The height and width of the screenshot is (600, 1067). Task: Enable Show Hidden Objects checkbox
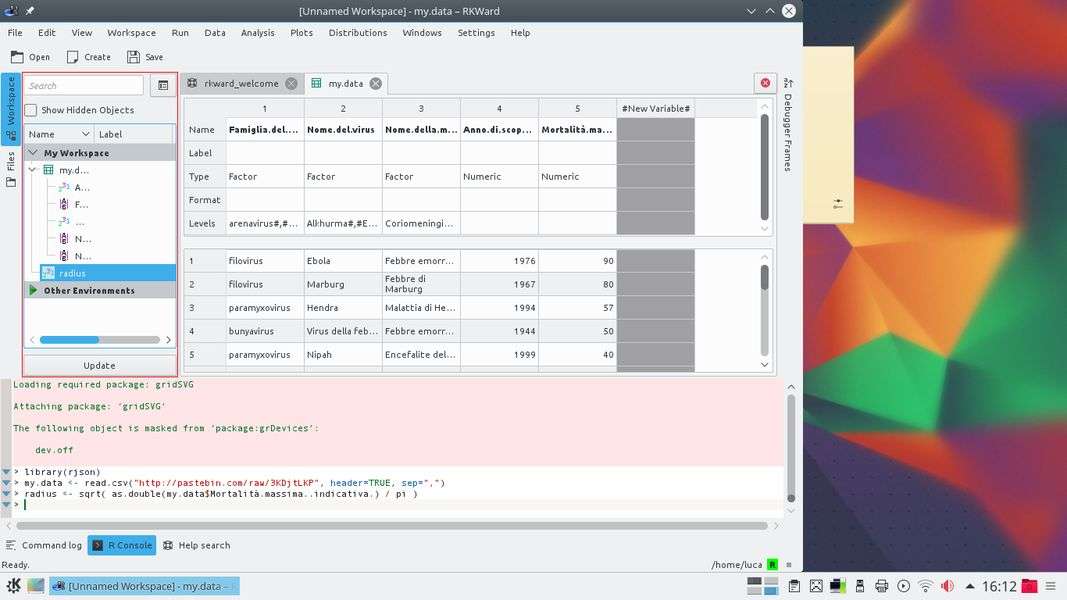pyautogui.click(x=31, y=110)
